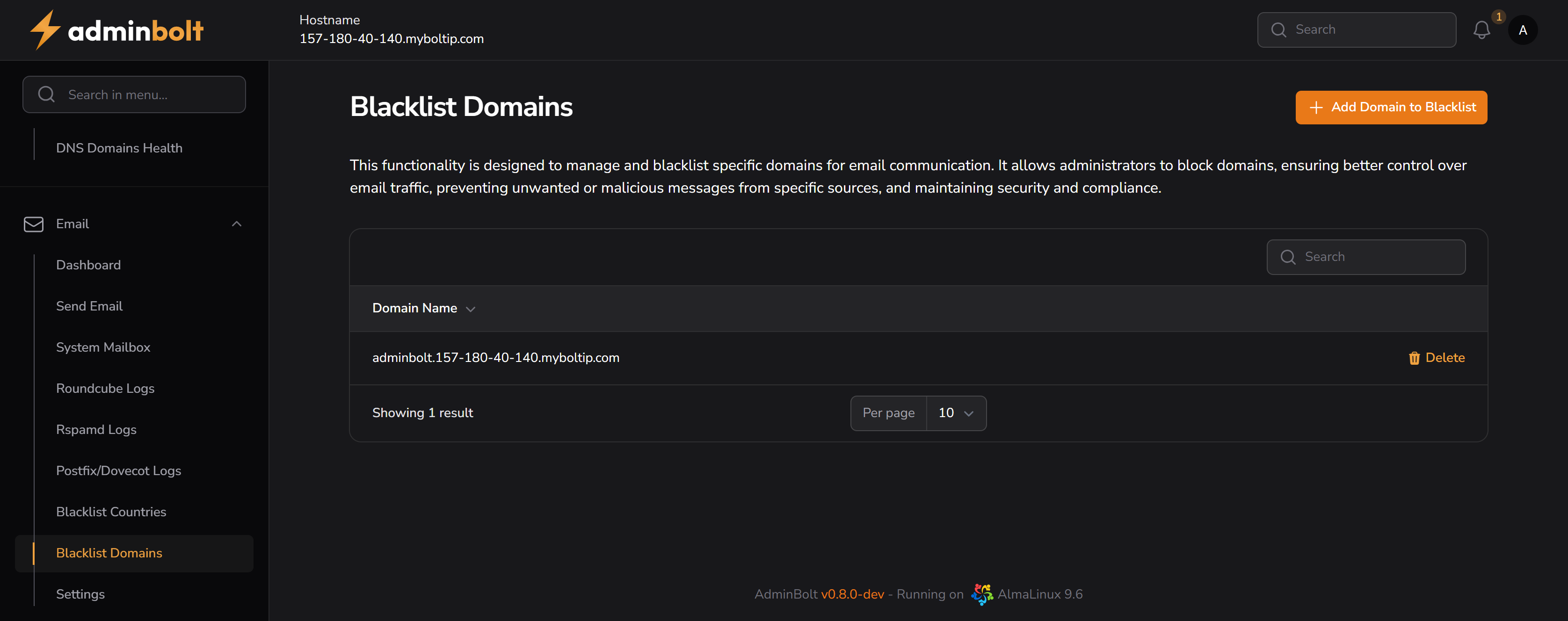Click the search magnifier in top bar

(x=1279, y=29)
